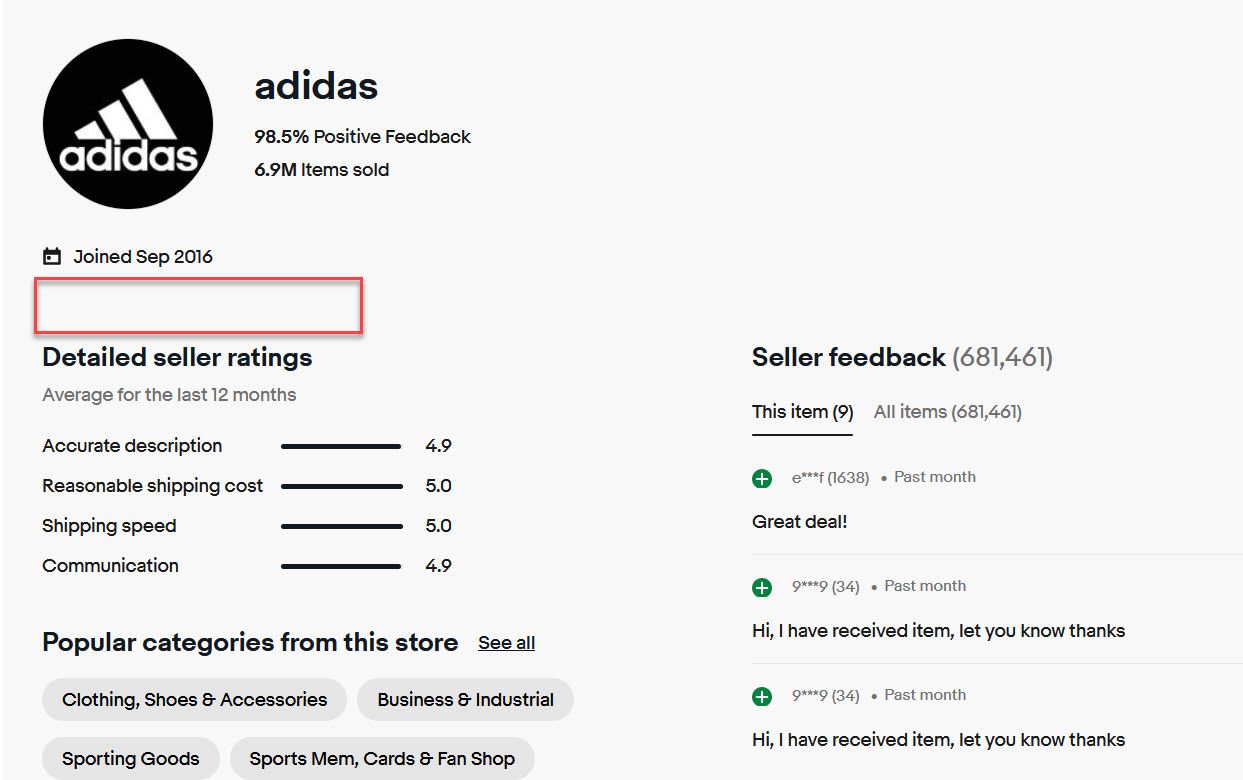1243x780 pixels.
Task: Open the See all categories link
Action: pyautogui.click(x=506, y=643)
